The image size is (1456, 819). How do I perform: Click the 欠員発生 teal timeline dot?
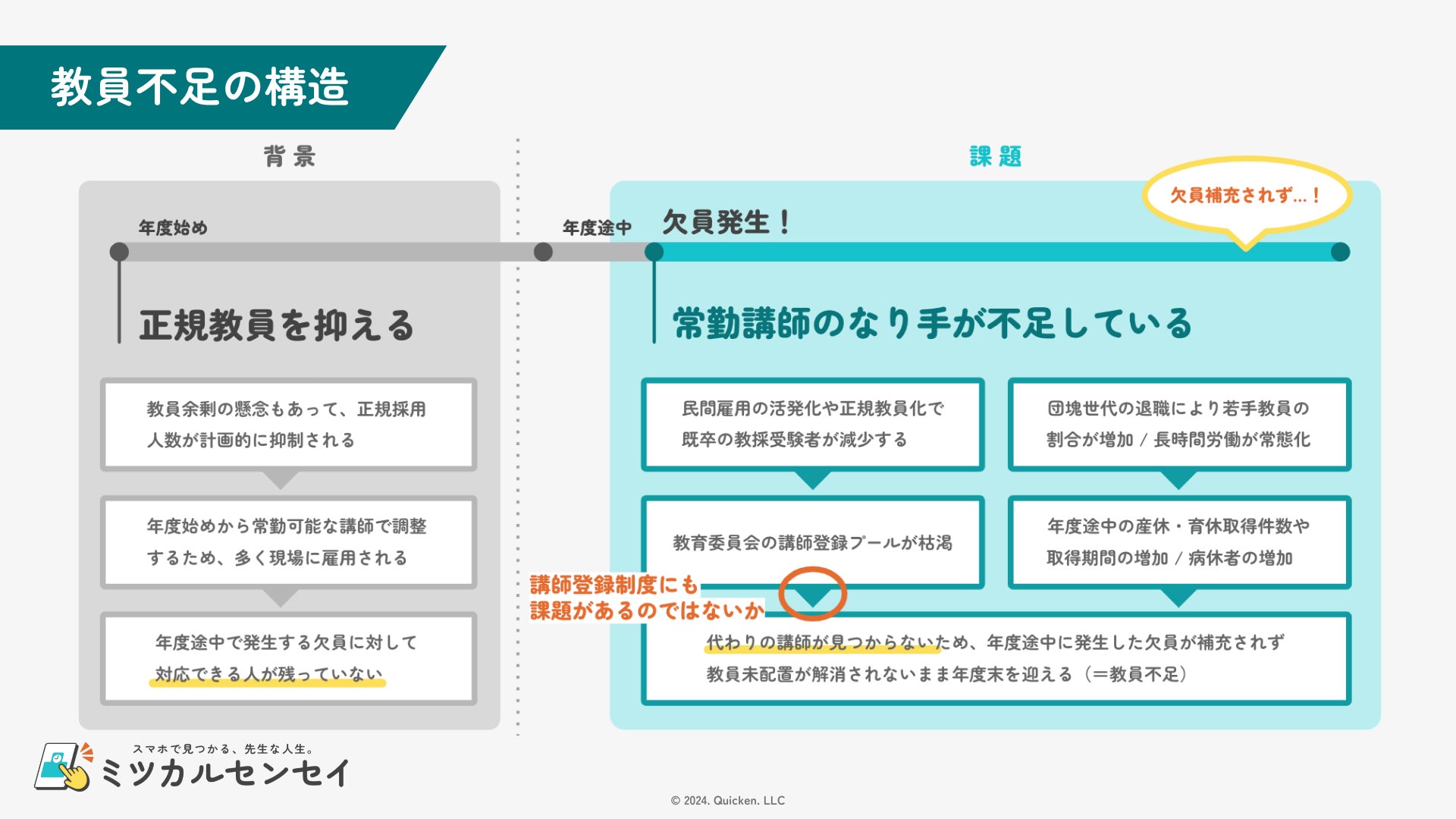[654, 252]
